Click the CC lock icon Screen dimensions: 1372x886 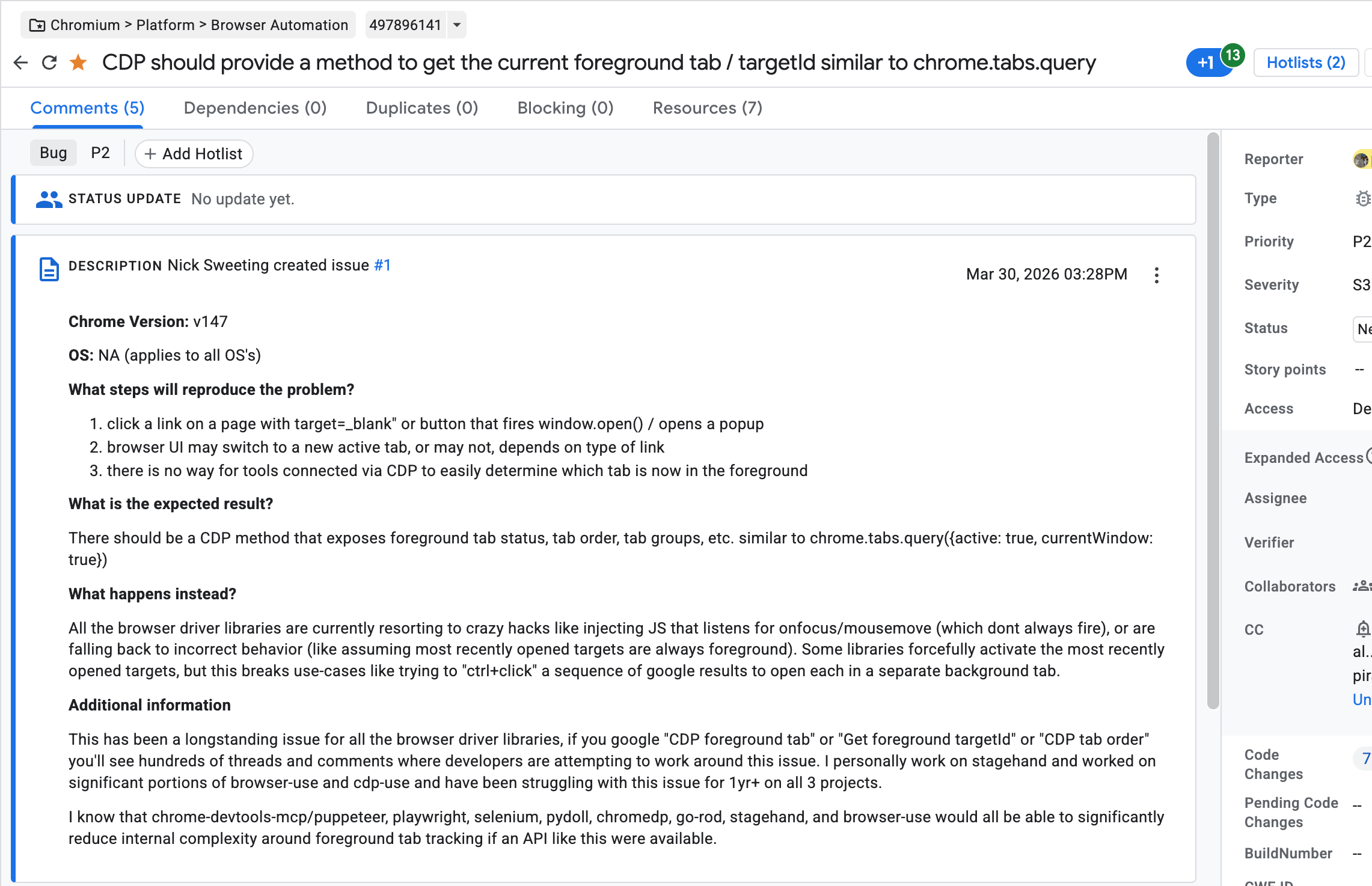[1362, 629]
